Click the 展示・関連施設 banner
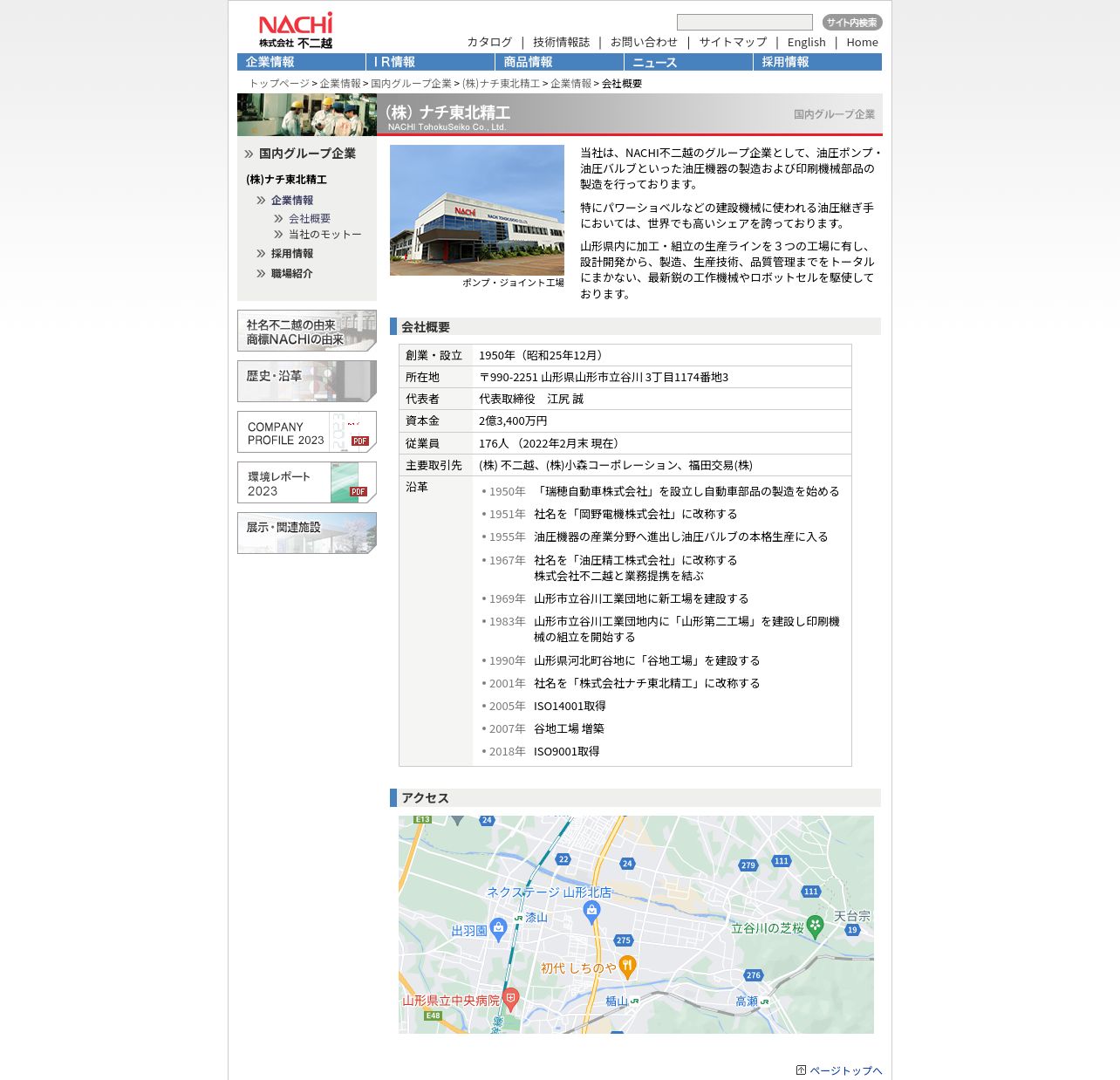Image resolution: width=1120 pixels, height=1080 pixels. tap(307, 533)
